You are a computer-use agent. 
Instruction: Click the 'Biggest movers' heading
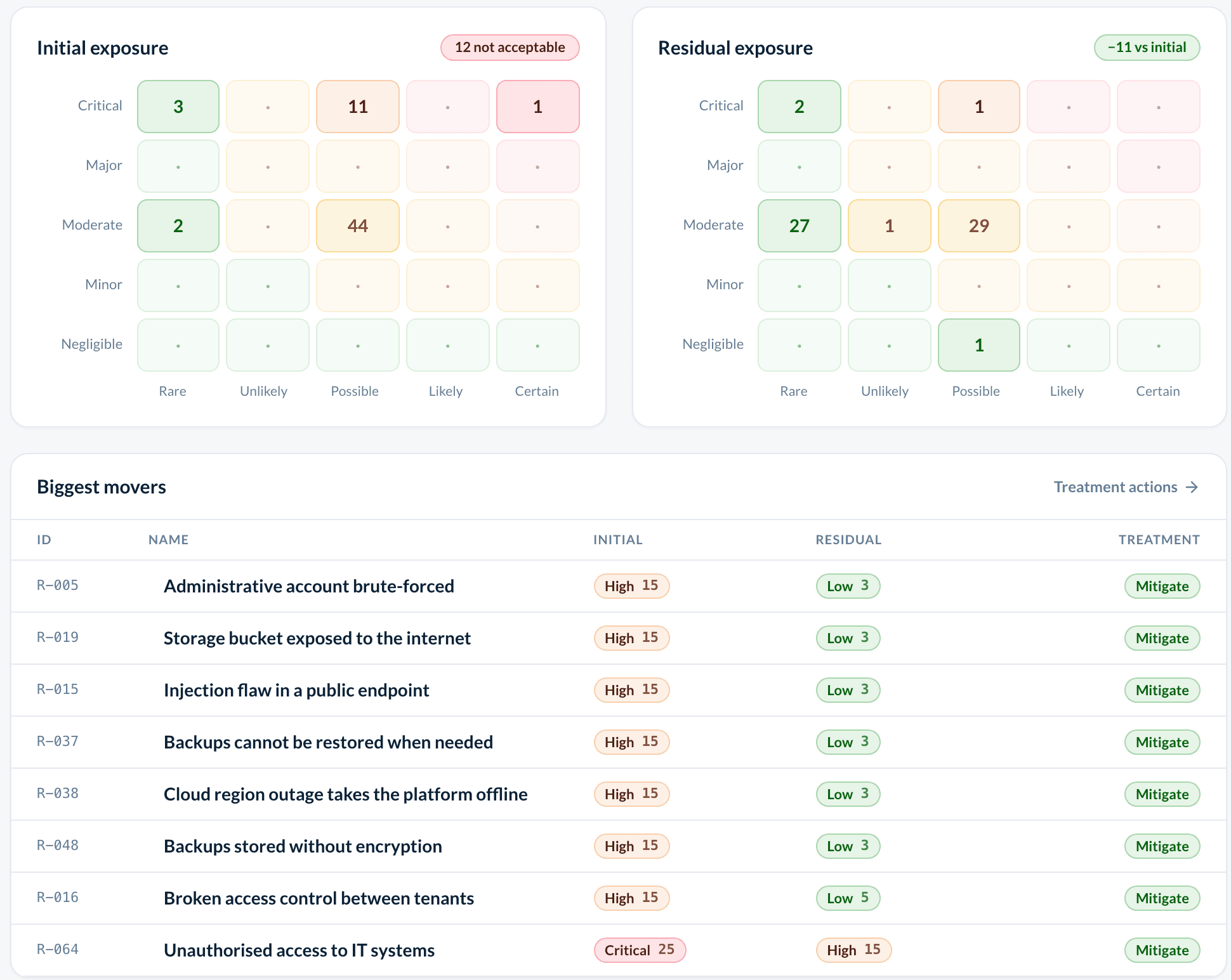click(102, 487)
